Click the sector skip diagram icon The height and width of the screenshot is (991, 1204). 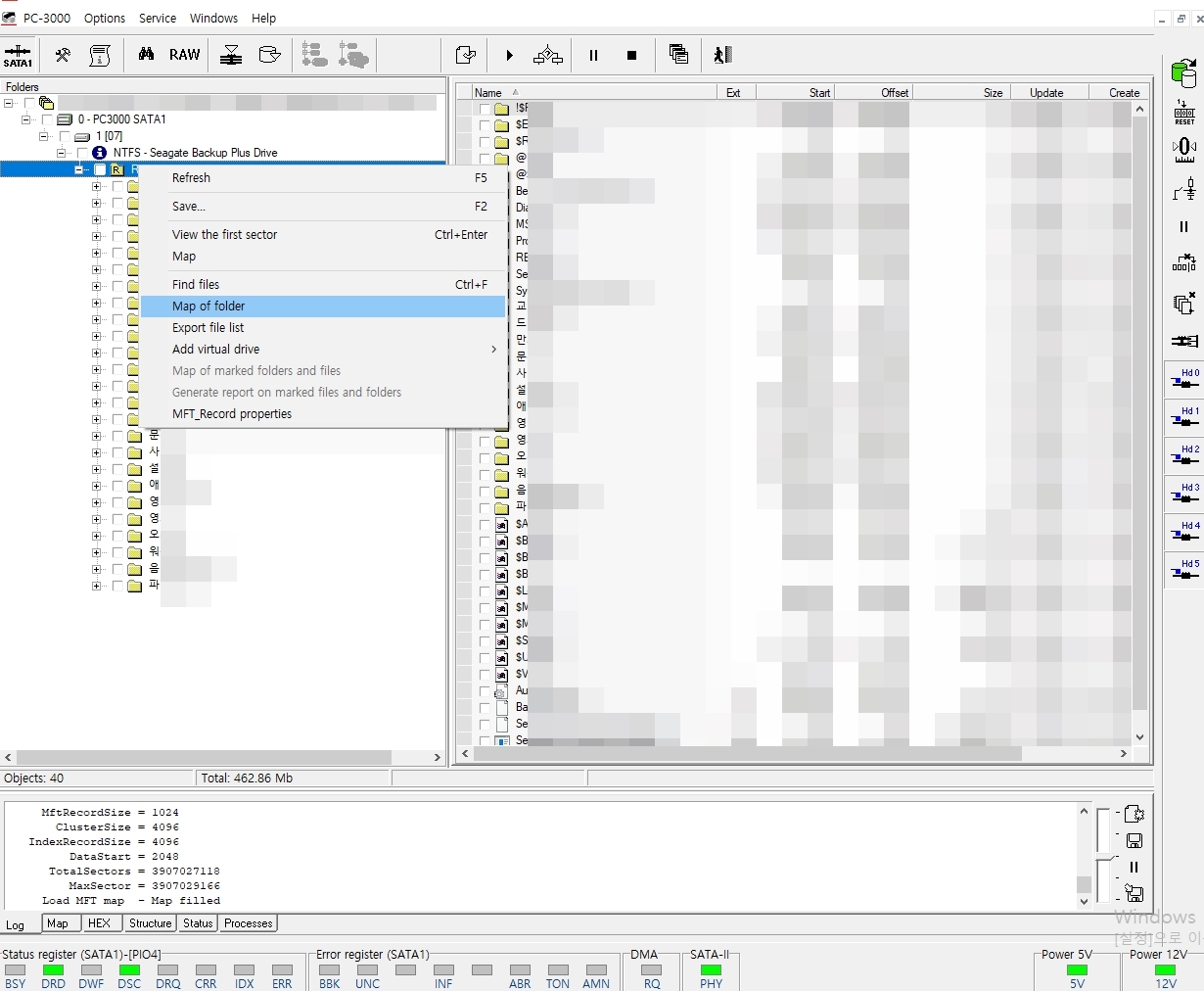pos(1183,264)
